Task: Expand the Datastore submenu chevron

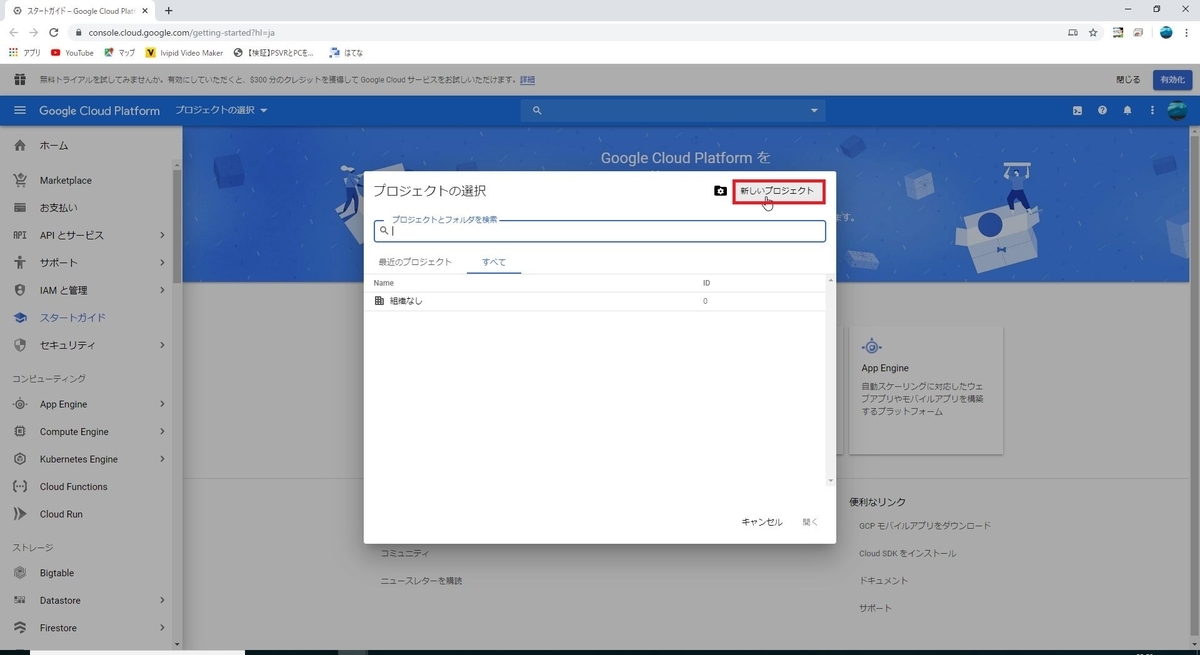Action: pyautogui.click(x=162, y=600)
